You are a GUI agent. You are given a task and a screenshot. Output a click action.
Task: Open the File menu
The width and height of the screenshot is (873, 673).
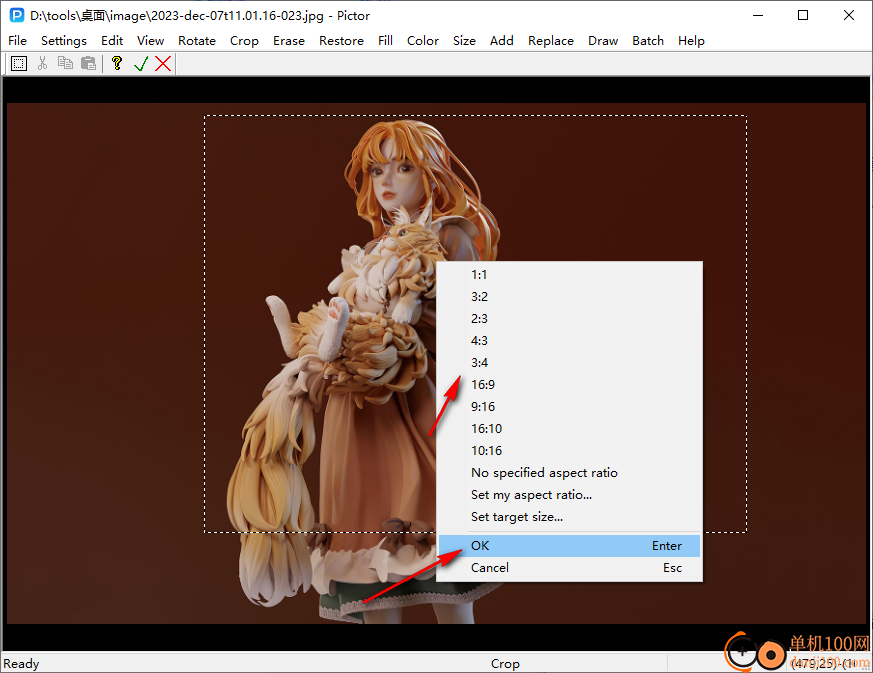pyautogui.click(x=17, y=41)
